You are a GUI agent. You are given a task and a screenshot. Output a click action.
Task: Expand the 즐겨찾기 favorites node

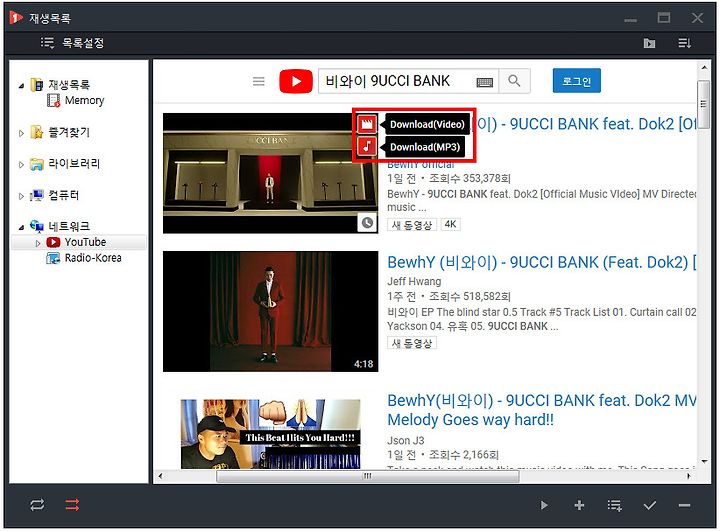(22, 133)
